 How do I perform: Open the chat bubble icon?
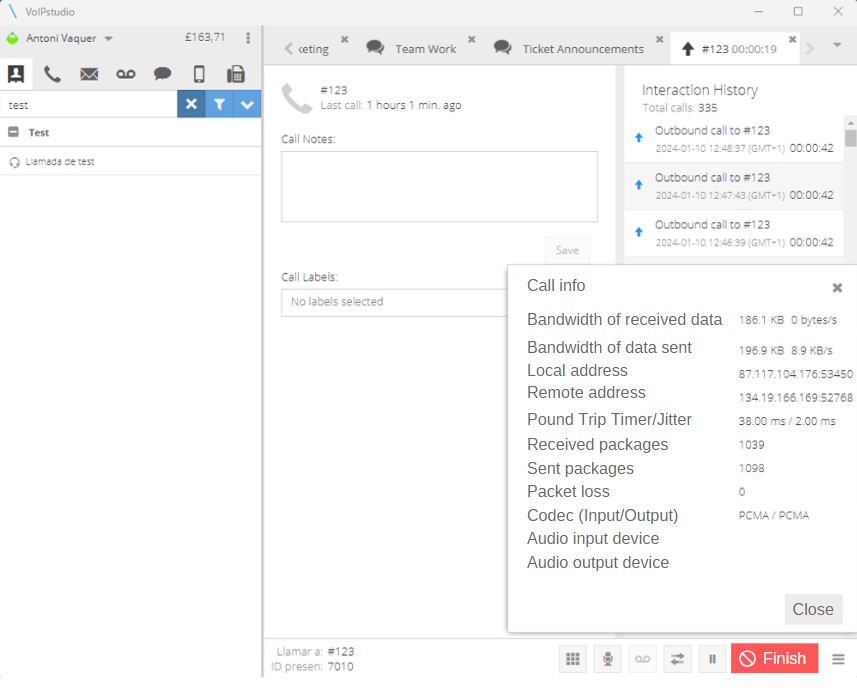tap(162, 74)
